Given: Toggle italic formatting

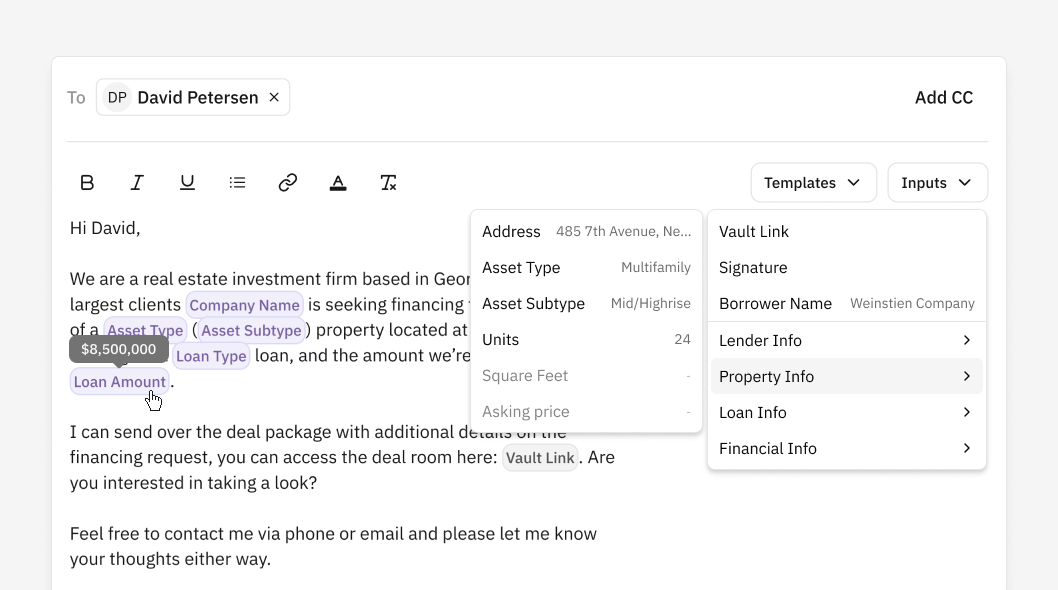Looking at the screenshot, I should tap(137, 182).
